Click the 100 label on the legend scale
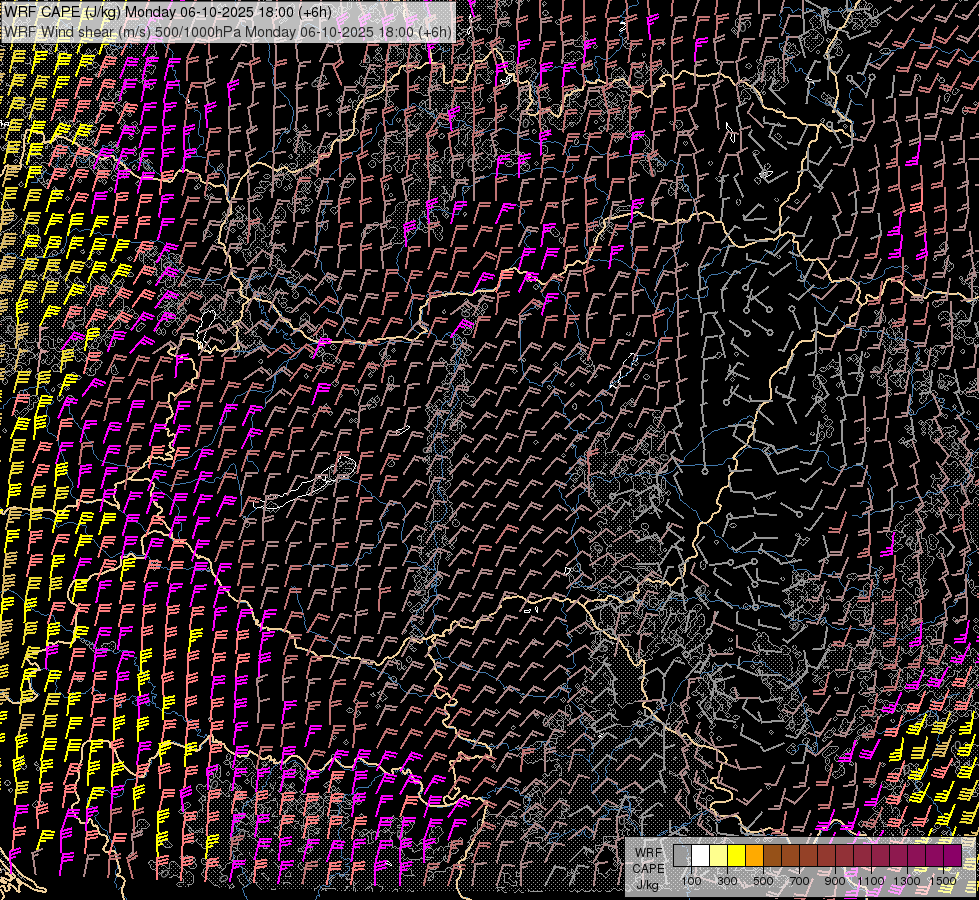Image resolution: width=979 pixels, height=900 pixels. click(x=691, y=880)
